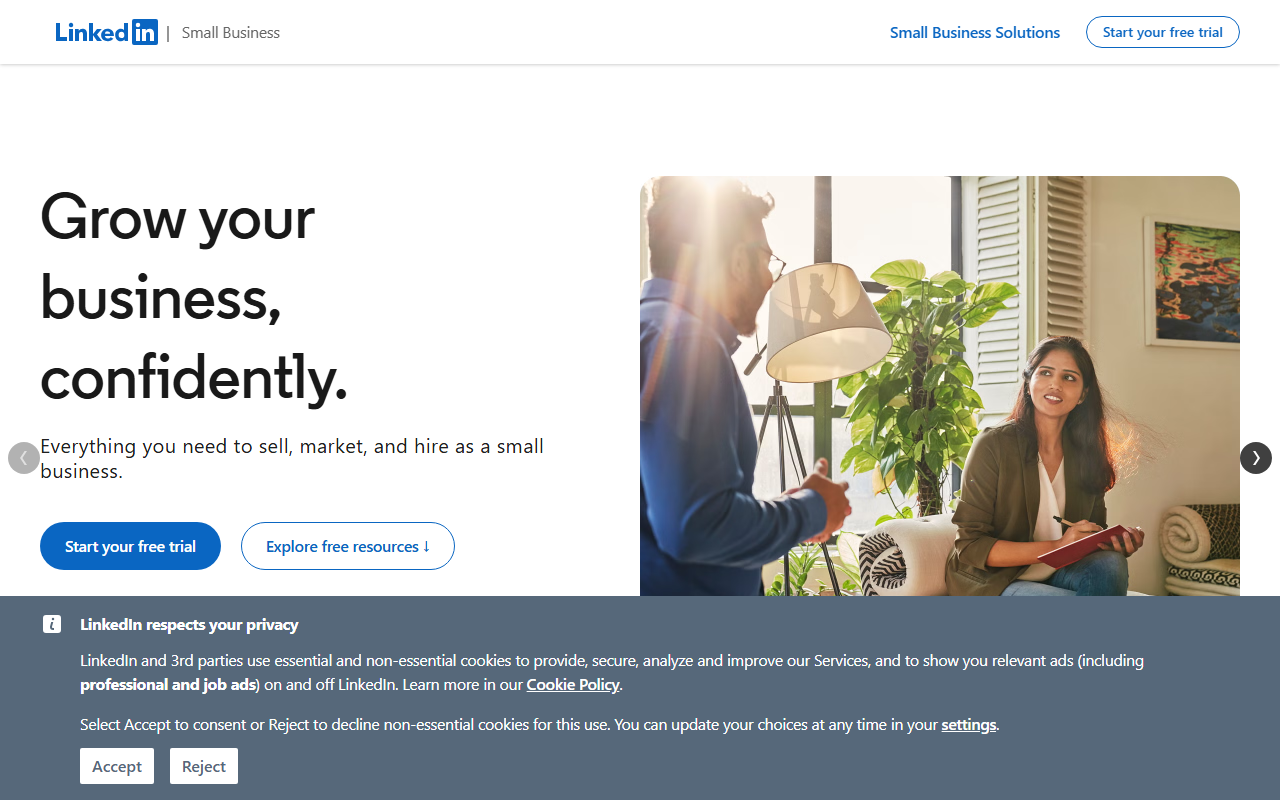Screen dimensions: 1280x800
Task: Reject non-essential cookies
Action: click(x=204, y=766)
